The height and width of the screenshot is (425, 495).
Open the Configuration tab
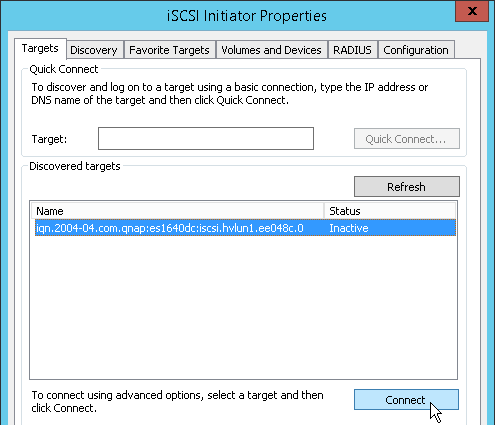[416, 50]
